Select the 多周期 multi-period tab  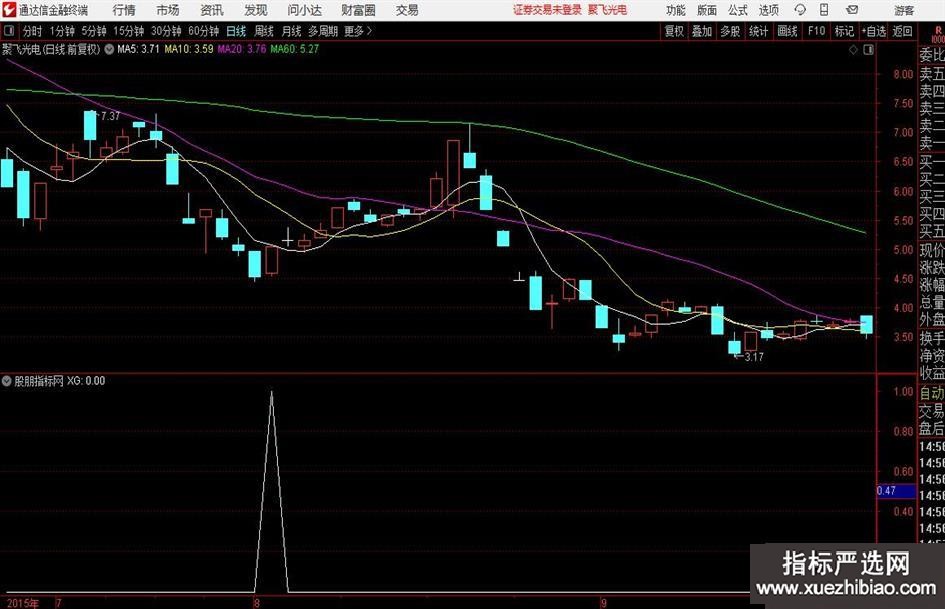click(323, 31)
